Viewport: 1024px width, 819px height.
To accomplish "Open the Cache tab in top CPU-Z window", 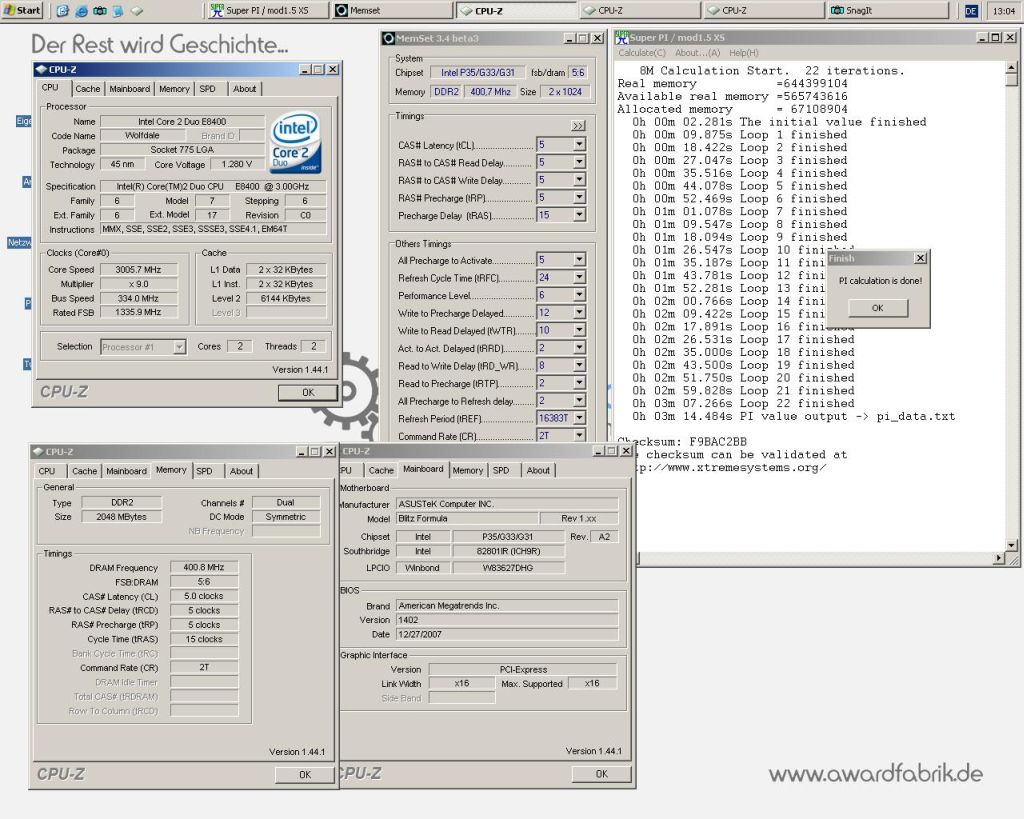I will coord(88,89).
